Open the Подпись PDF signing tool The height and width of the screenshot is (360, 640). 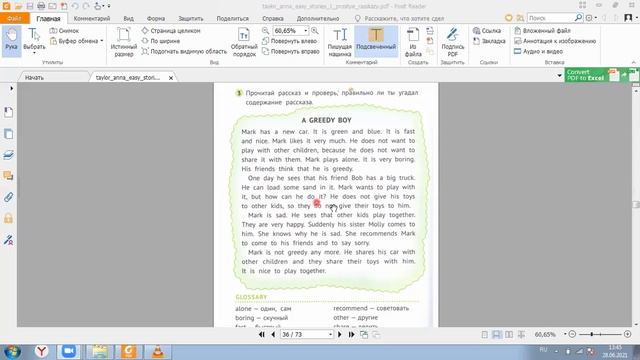[452, 42]
